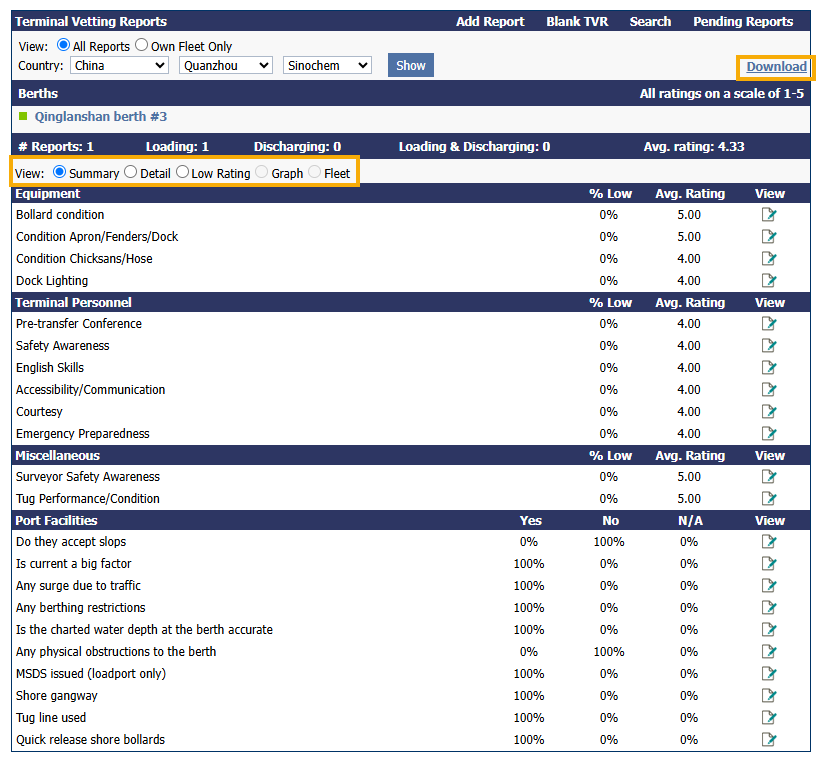
Task: Open the Sinochem terminal dropdown
Action: pyautogui.click(x=327, y=66)
